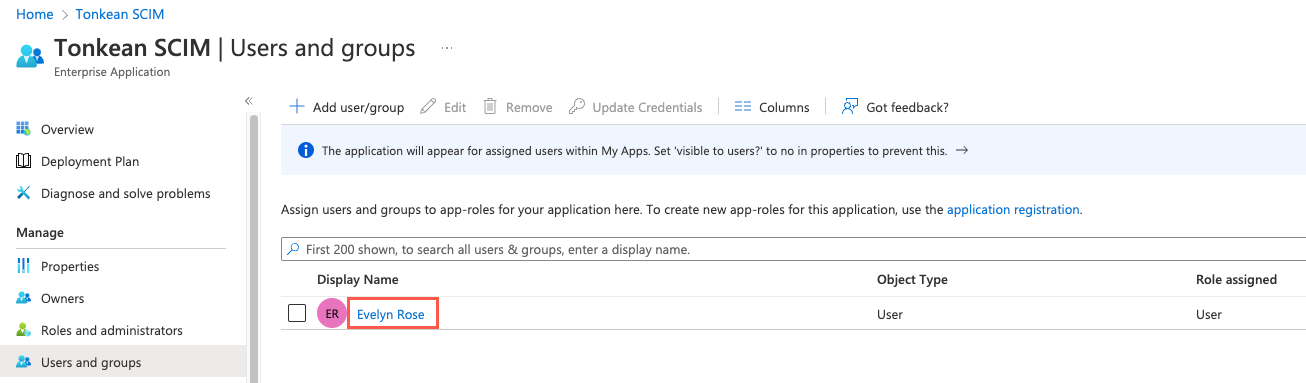Click the Got feedback person icon

[850, 107]
